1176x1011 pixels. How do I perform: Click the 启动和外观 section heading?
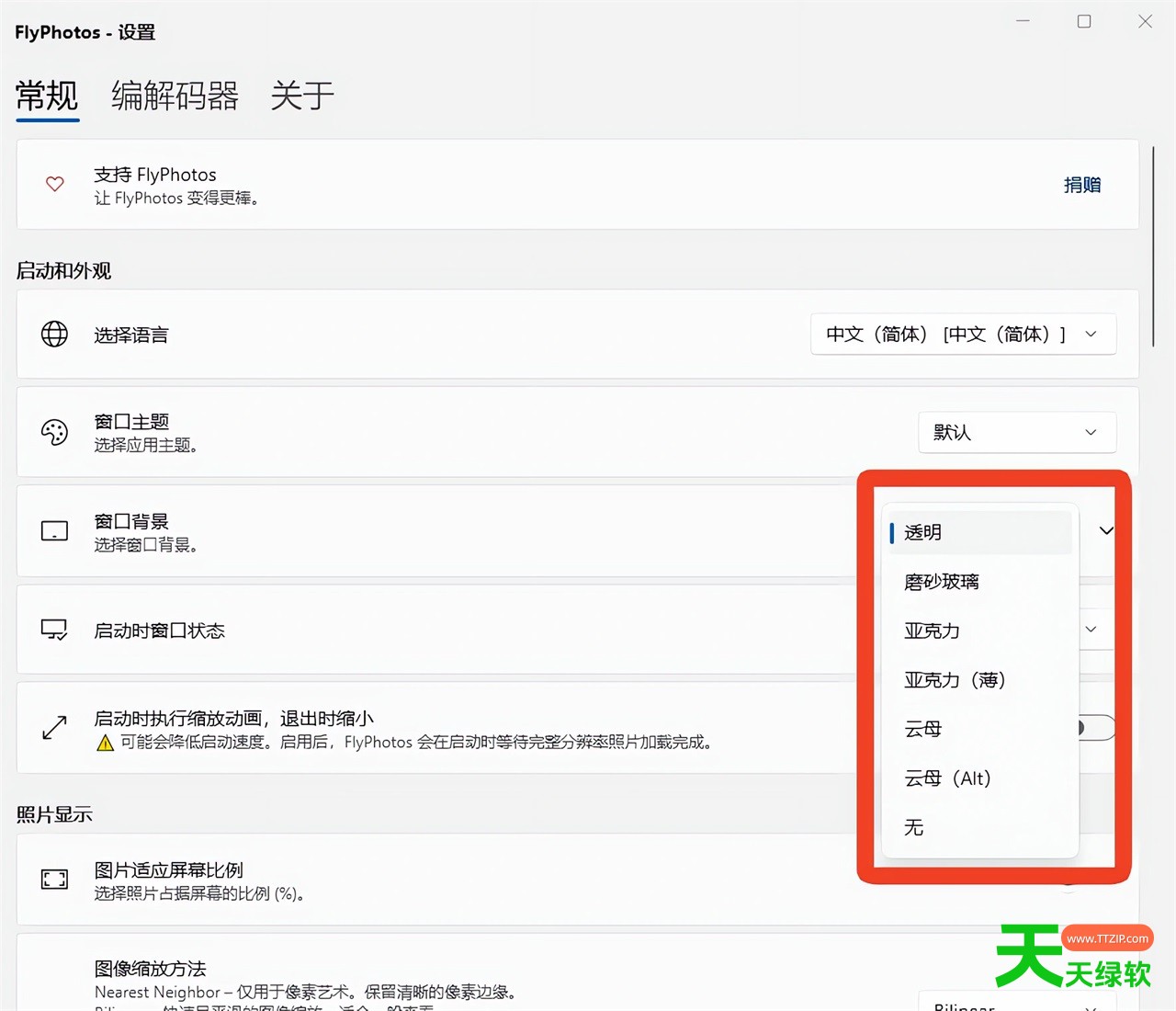(63, 271)
